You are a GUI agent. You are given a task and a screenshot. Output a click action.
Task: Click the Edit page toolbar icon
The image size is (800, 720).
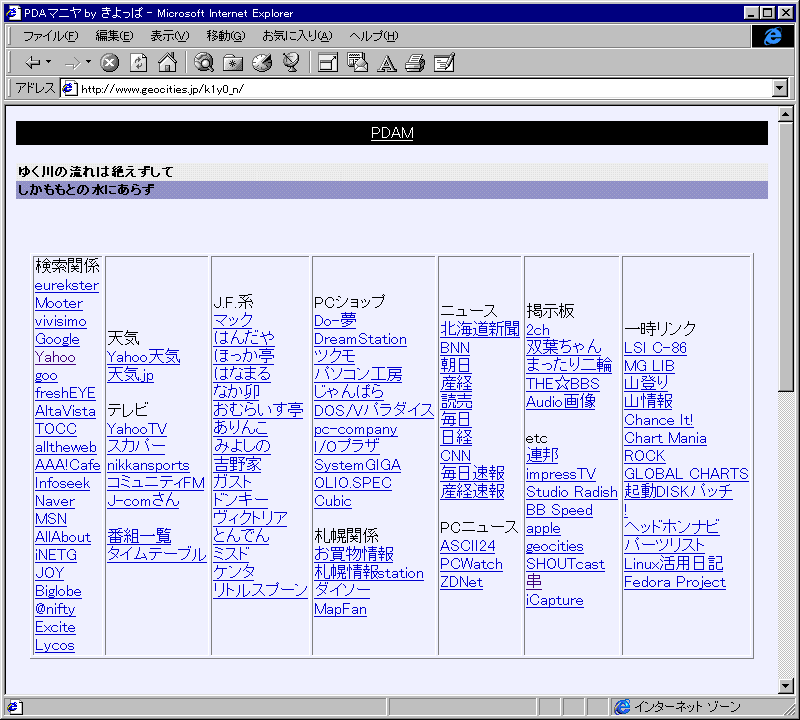coord(444,63)
